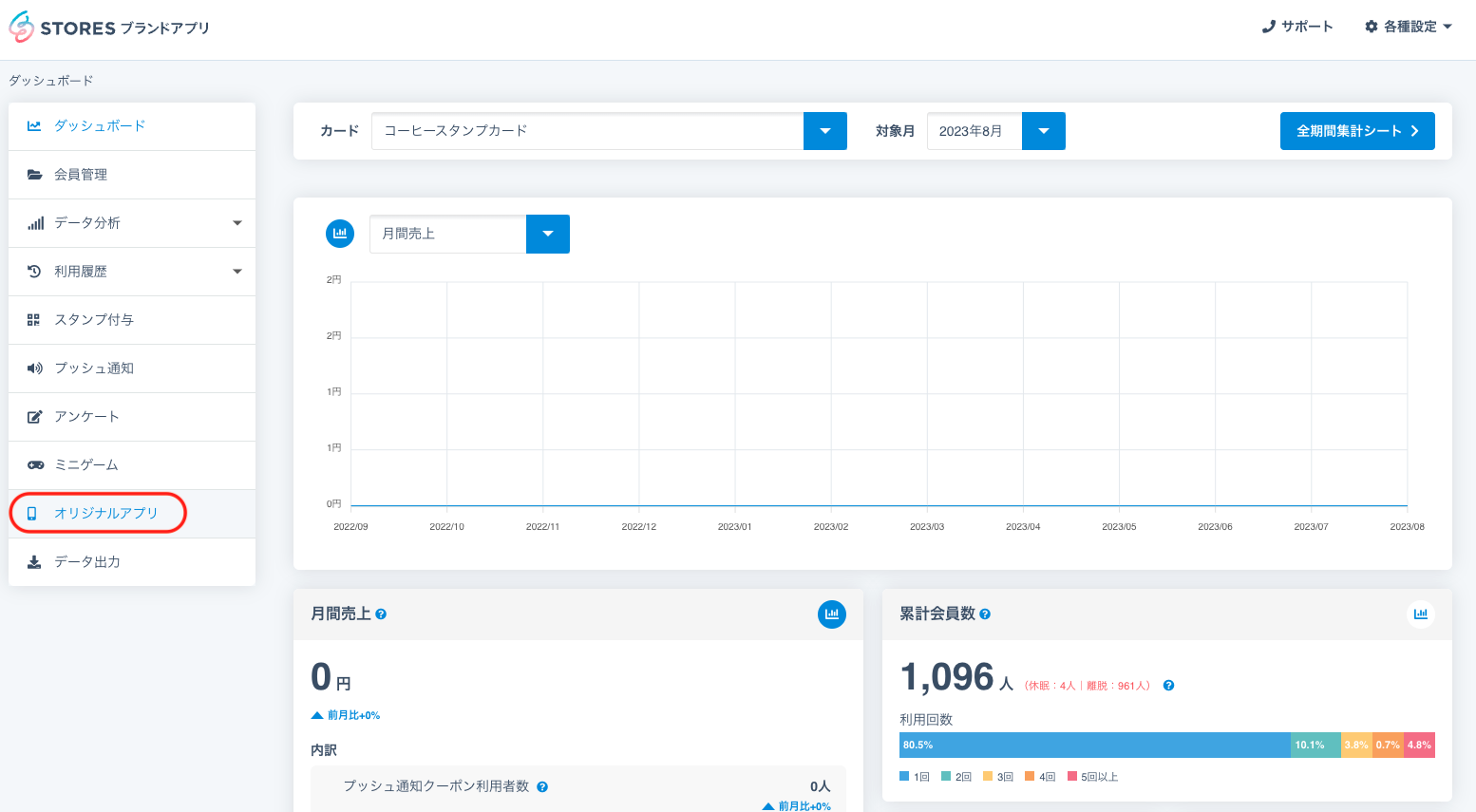Click the 3回 legend entry
Viewport: 1476px width, 812px height.
click(998, 777)
